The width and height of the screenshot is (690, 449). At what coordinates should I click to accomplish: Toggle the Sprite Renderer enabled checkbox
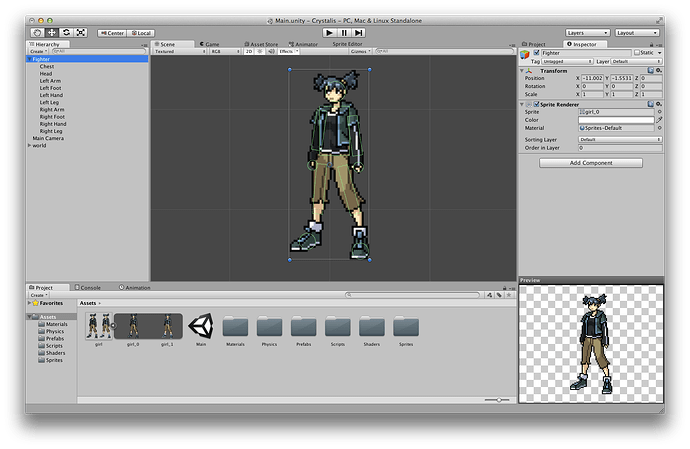(x=537, y=104)
